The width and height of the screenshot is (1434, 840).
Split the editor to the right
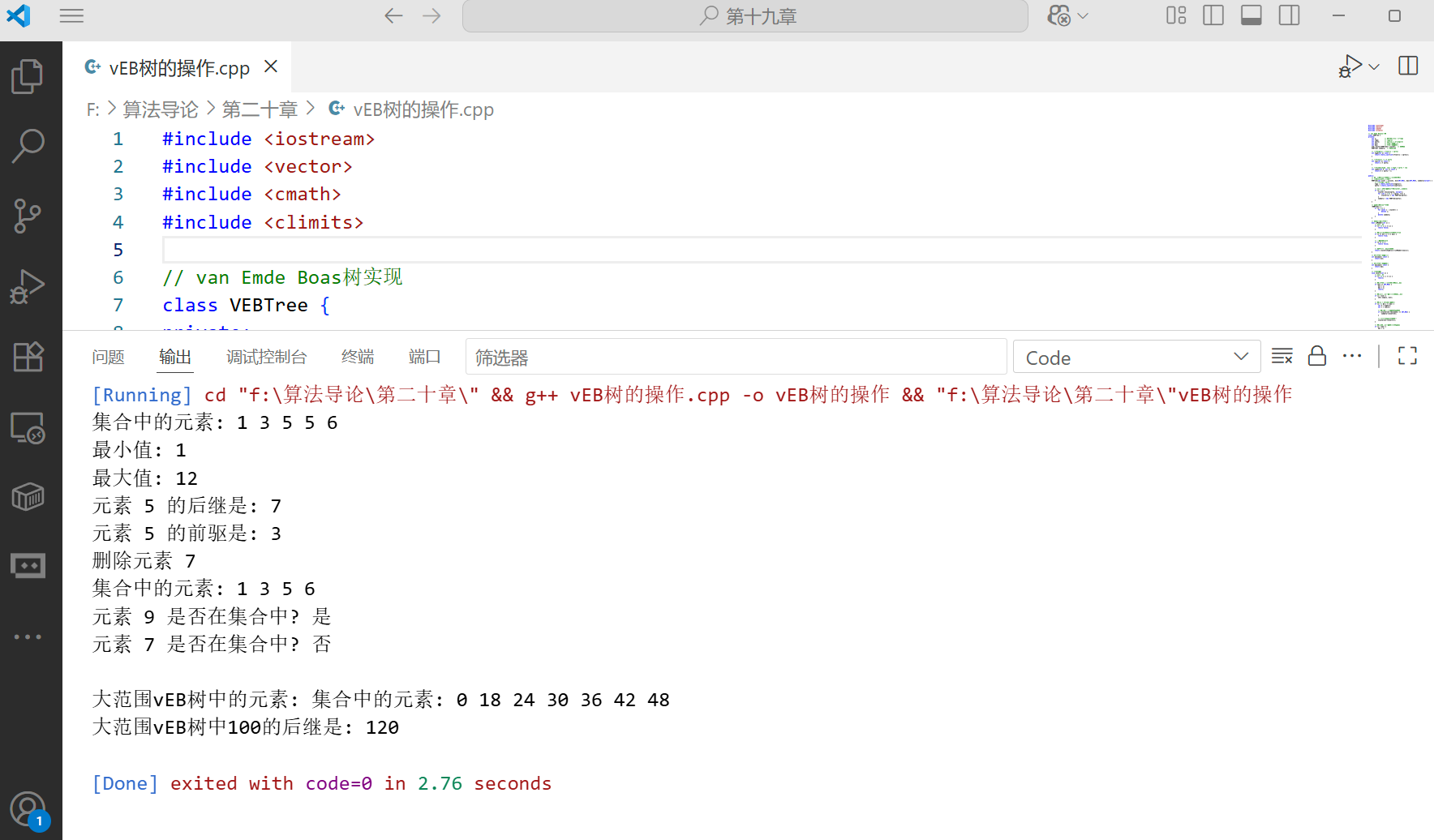point(1408,66)
